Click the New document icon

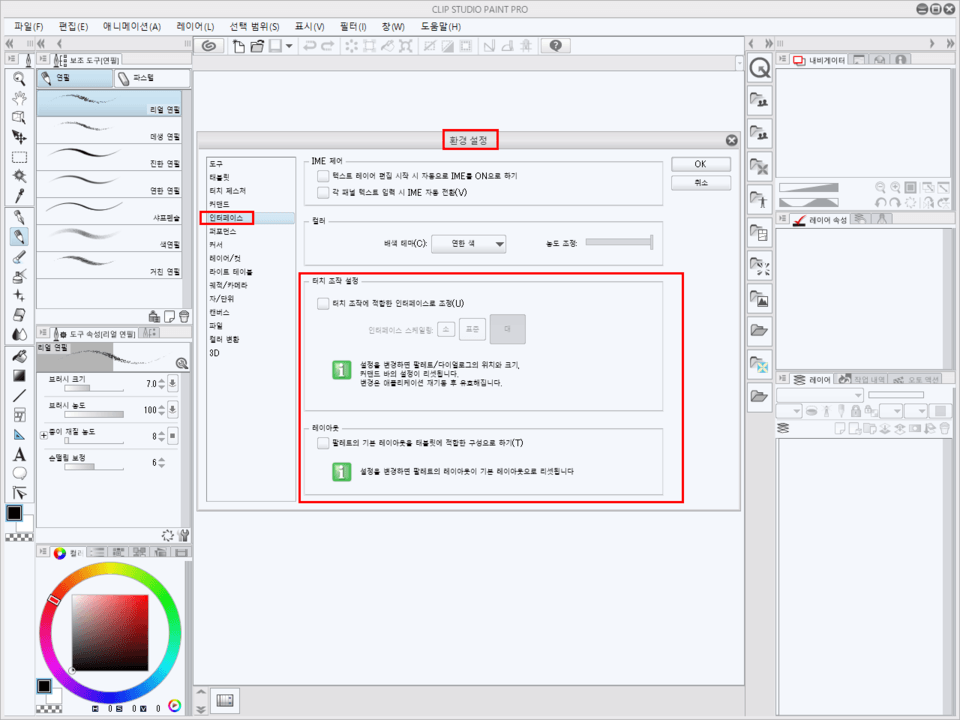(239, 46)
